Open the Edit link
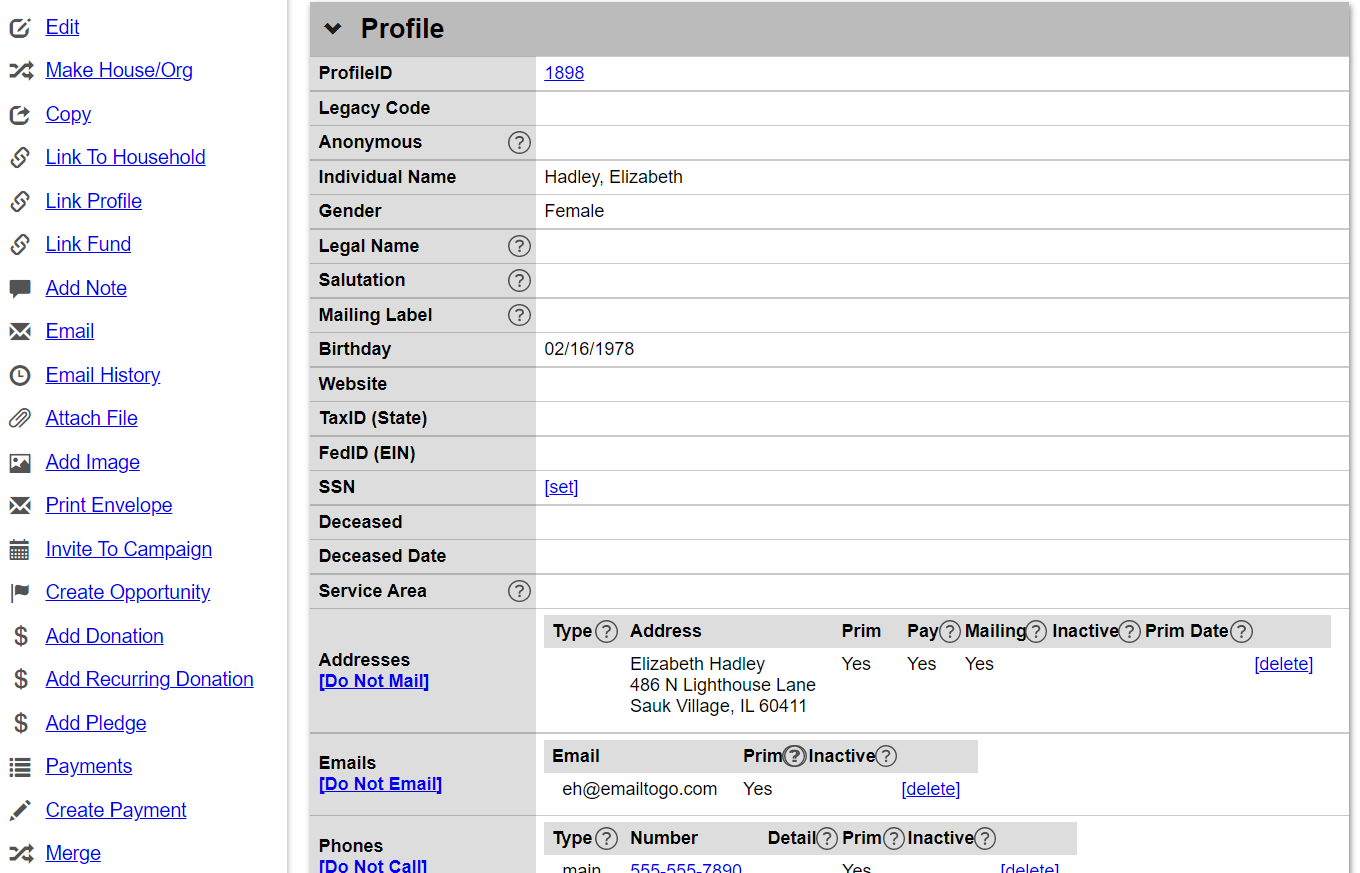1360x873 pixels. pyautogui.click(x=62, y=27)
